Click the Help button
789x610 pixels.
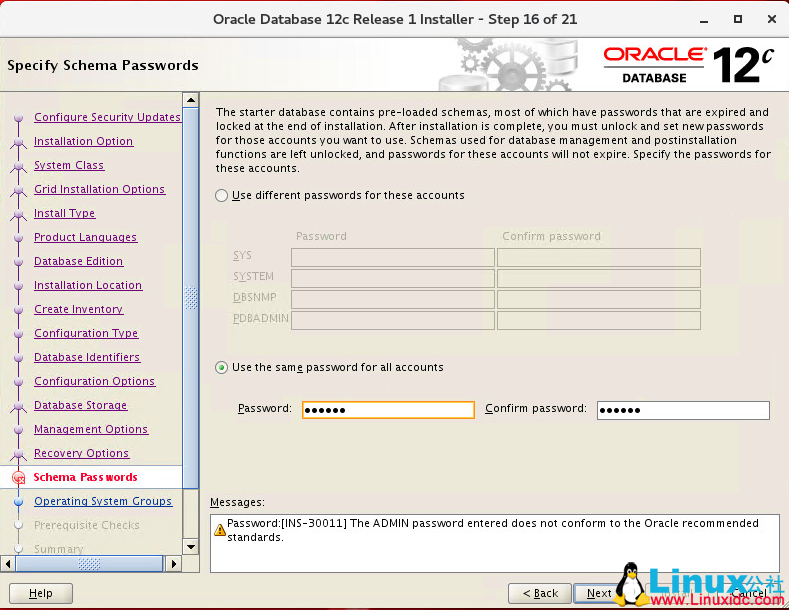41,593
